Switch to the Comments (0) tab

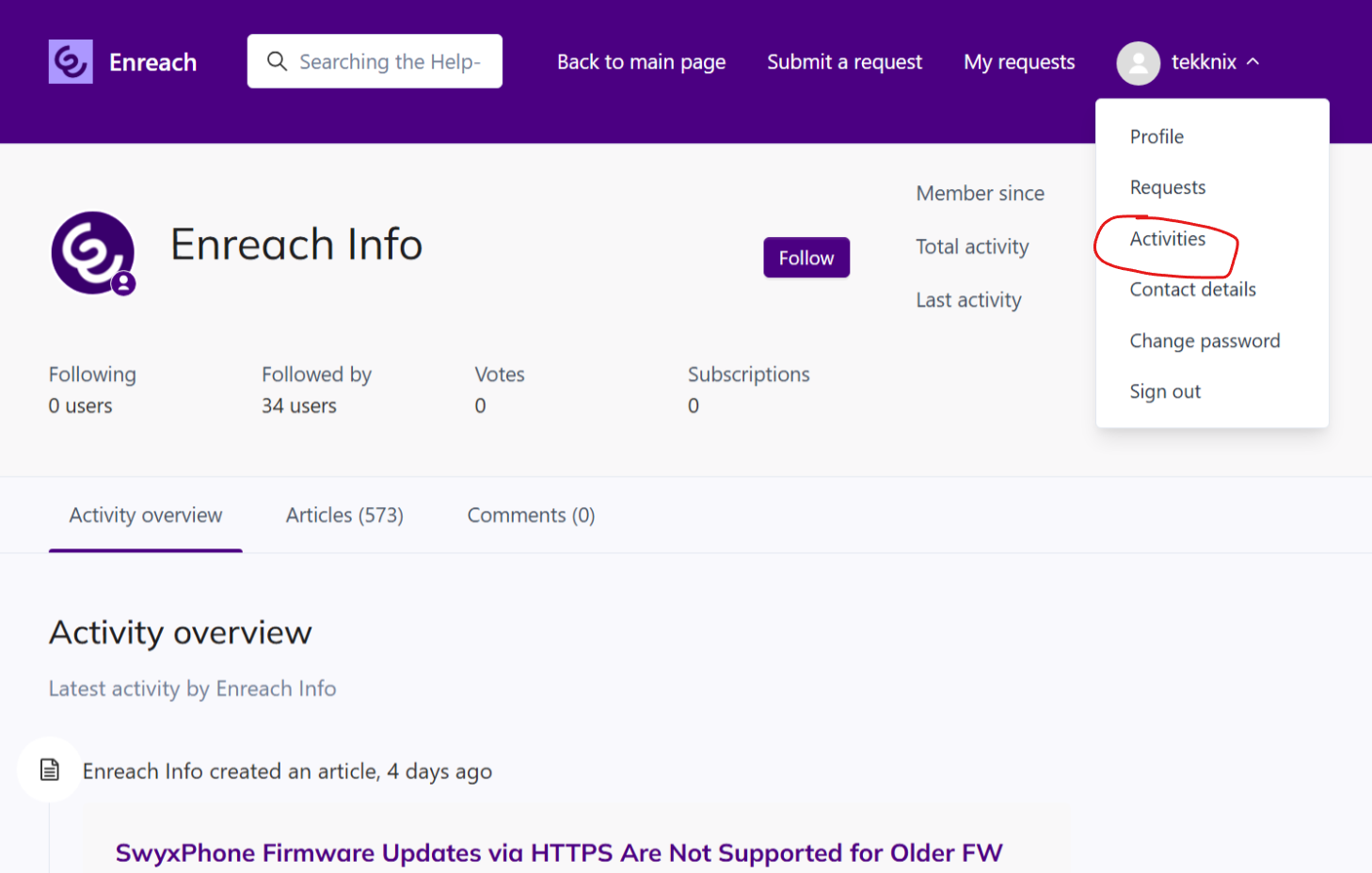point(531,516)
